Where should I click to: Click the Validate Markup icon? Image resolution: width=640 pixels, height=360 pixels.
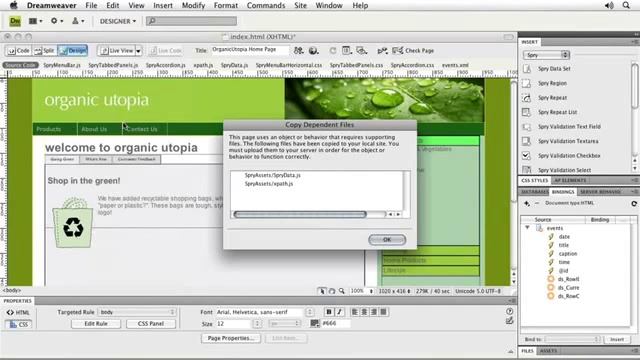(x=382, y=51)
